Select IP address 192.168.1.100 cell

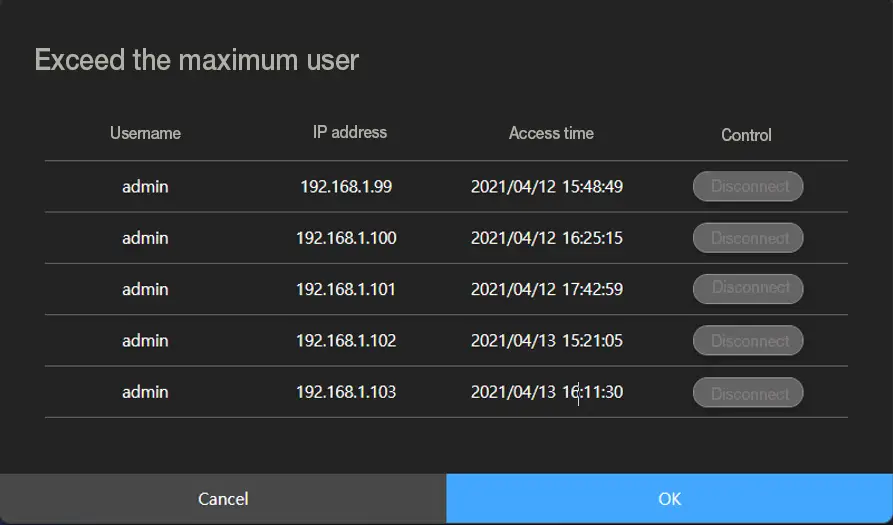point(346,238)
